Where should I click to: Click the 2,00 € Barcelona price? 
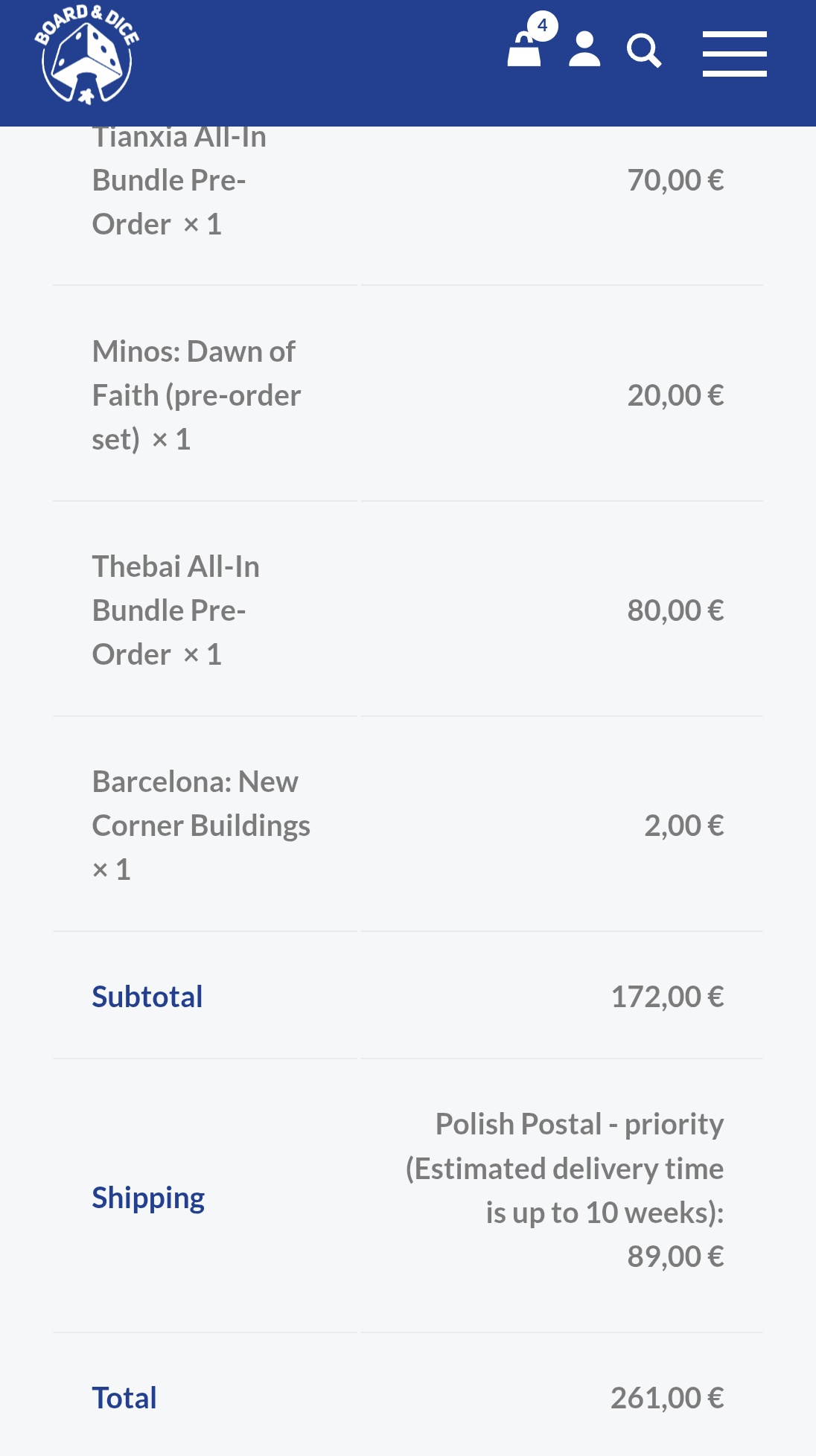pos(684,826)
